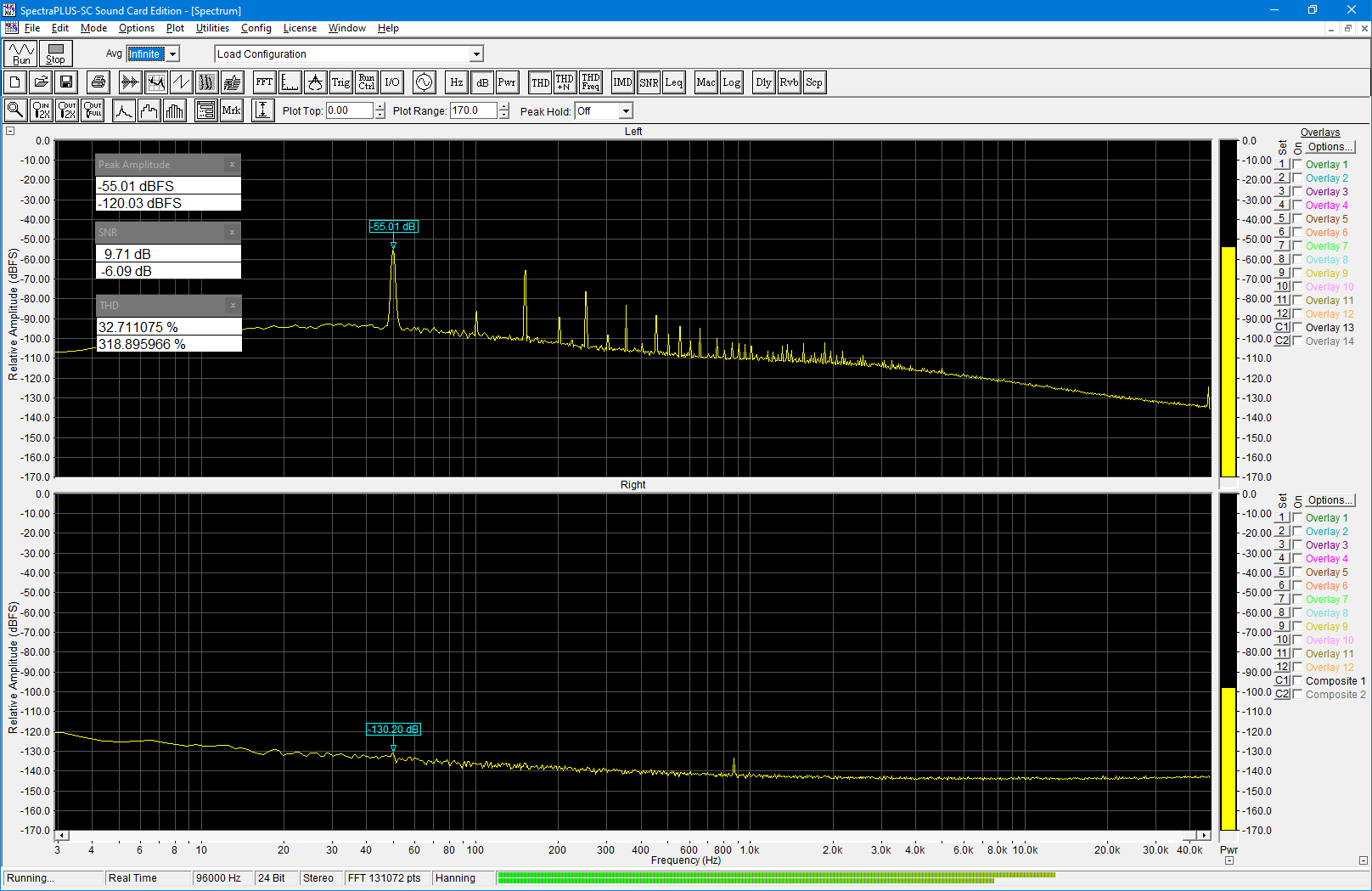The width and height of the screenshot is (1372, 891).
Task: Click the dB toolbar button
Action: tap(481, 82)
